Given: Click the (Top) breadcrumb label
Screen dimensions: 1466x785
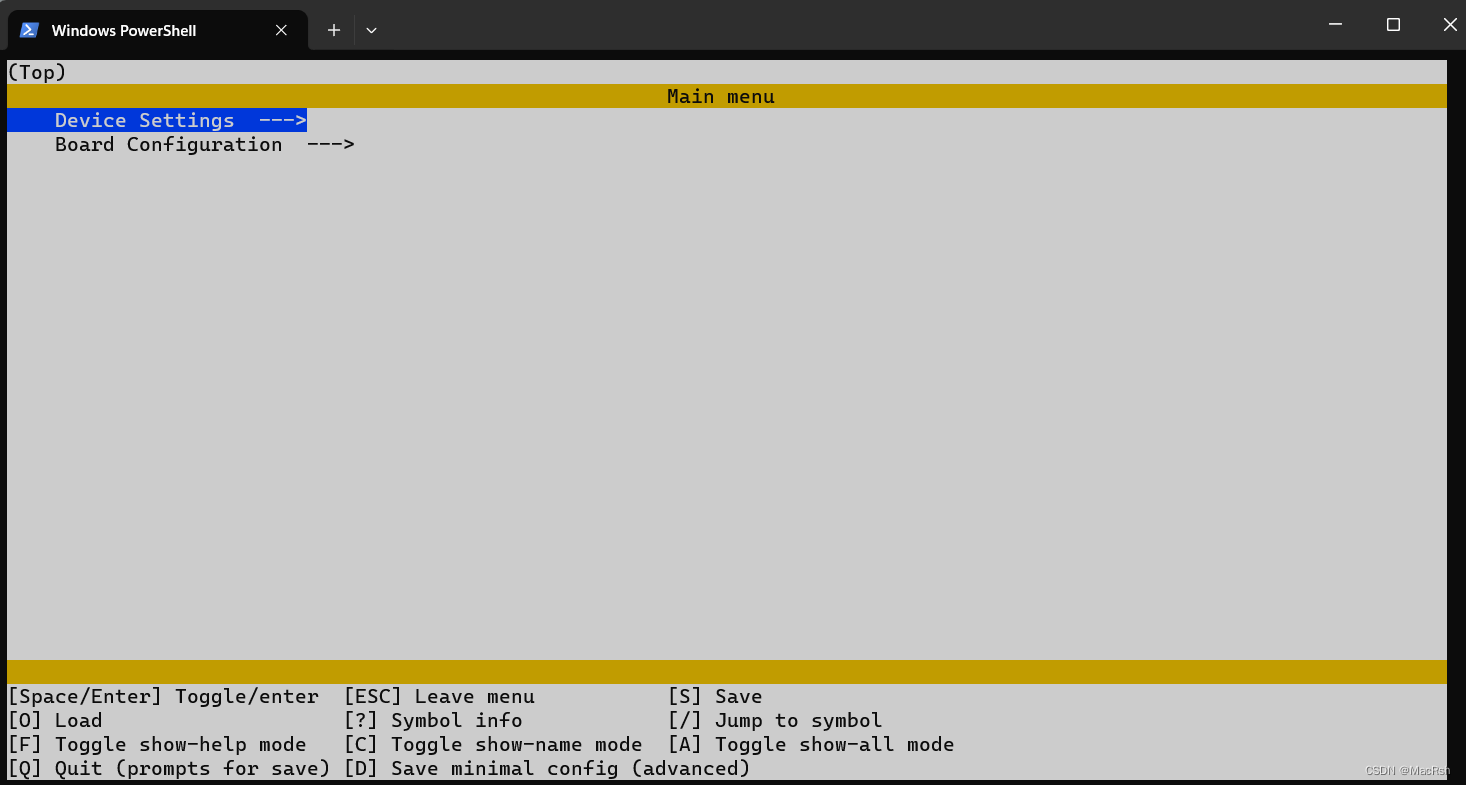Looking at the screenshot, I should point(37,71).
